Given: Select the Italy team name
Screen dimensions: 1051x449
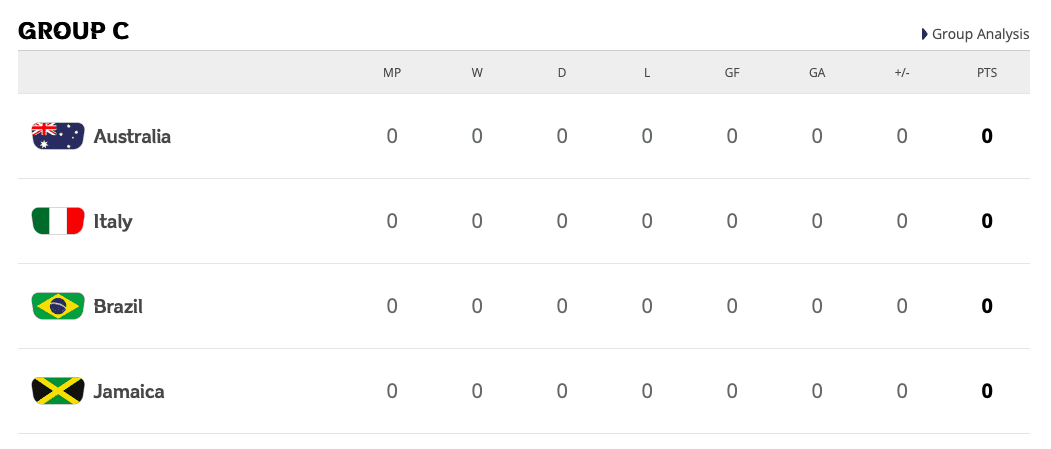Looking at the screenshot, I should pos(113,221).
